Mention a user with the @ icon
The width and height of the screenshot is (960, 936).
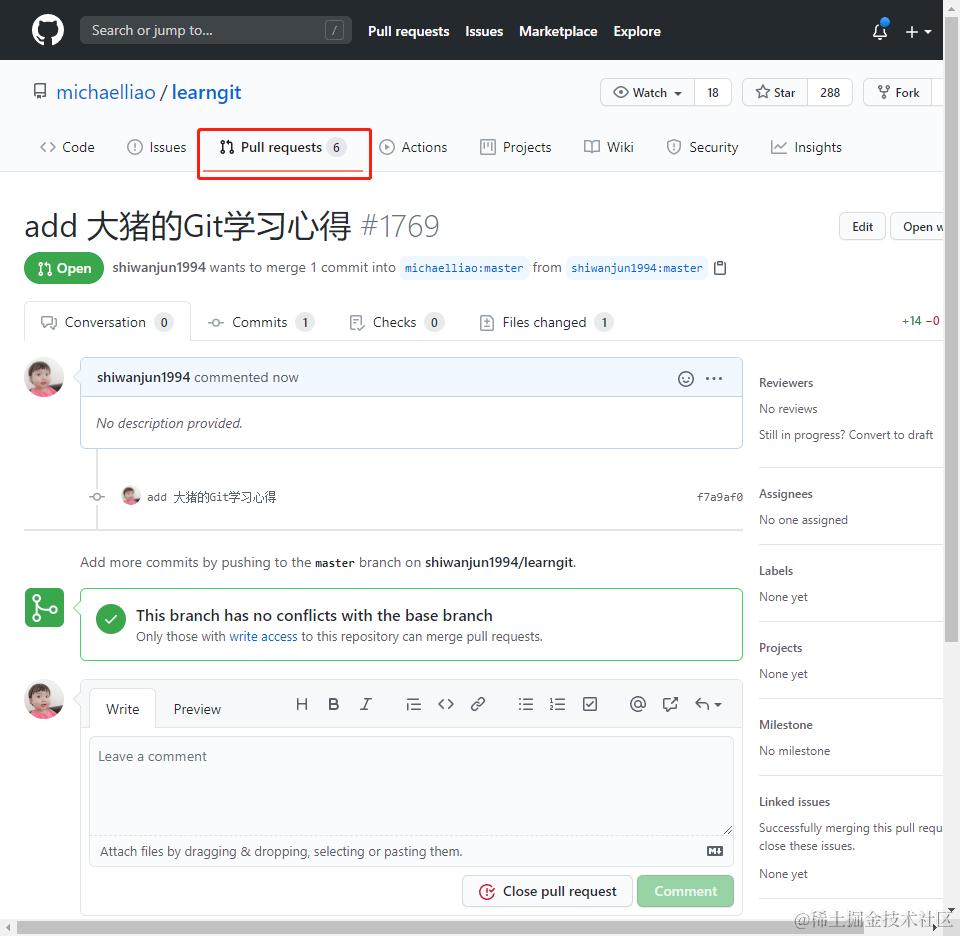(x=637, y=704)
